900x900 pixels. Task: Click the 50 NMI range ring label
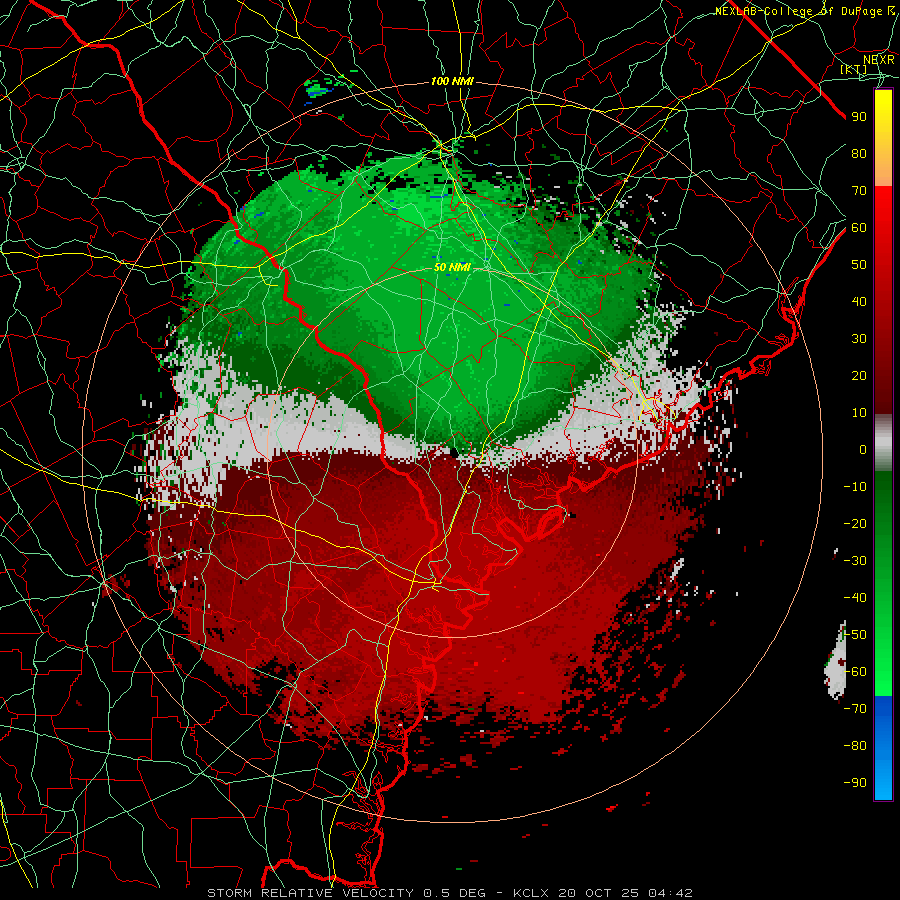tap(452, 267)
